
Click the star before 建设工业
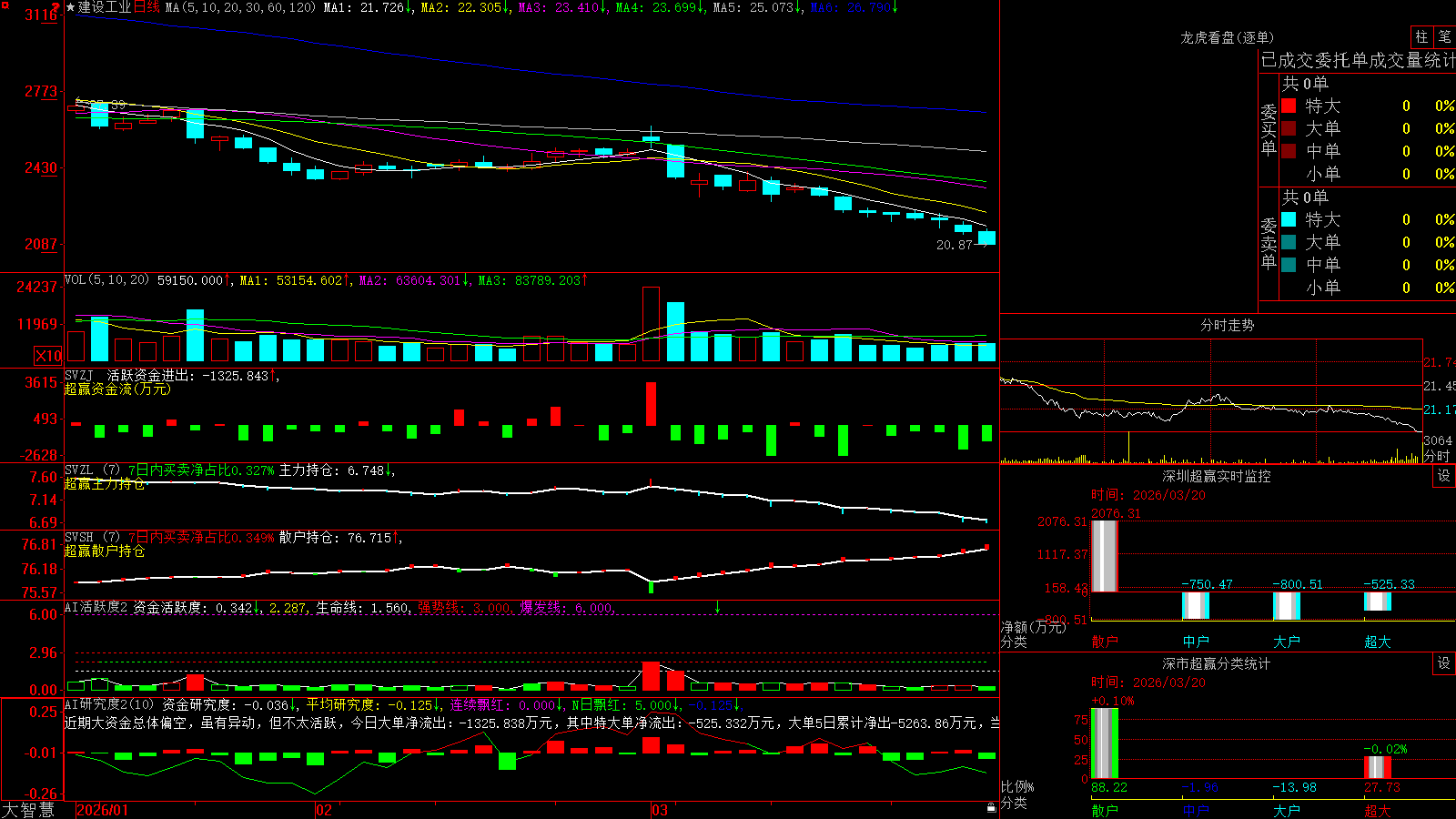pos(71,7)
